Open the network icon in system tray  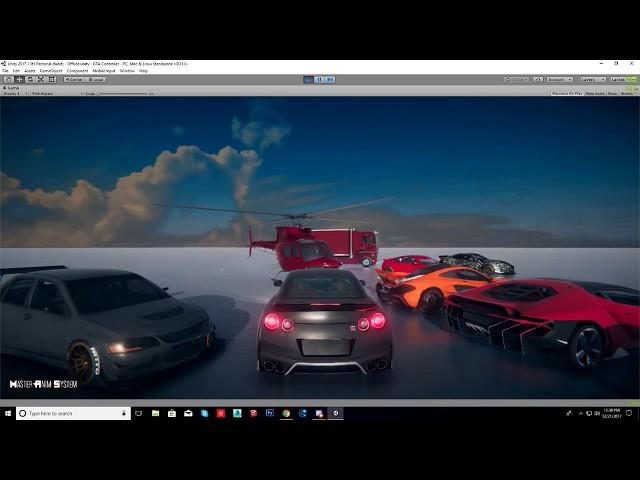[589, 413]
